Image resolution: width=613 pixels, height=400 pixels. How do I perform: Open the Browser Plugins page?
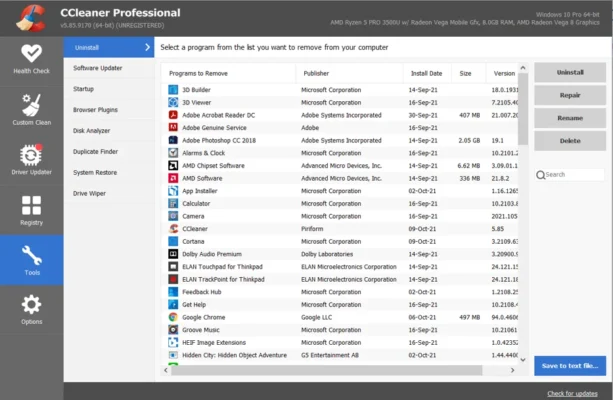point(96,109)
